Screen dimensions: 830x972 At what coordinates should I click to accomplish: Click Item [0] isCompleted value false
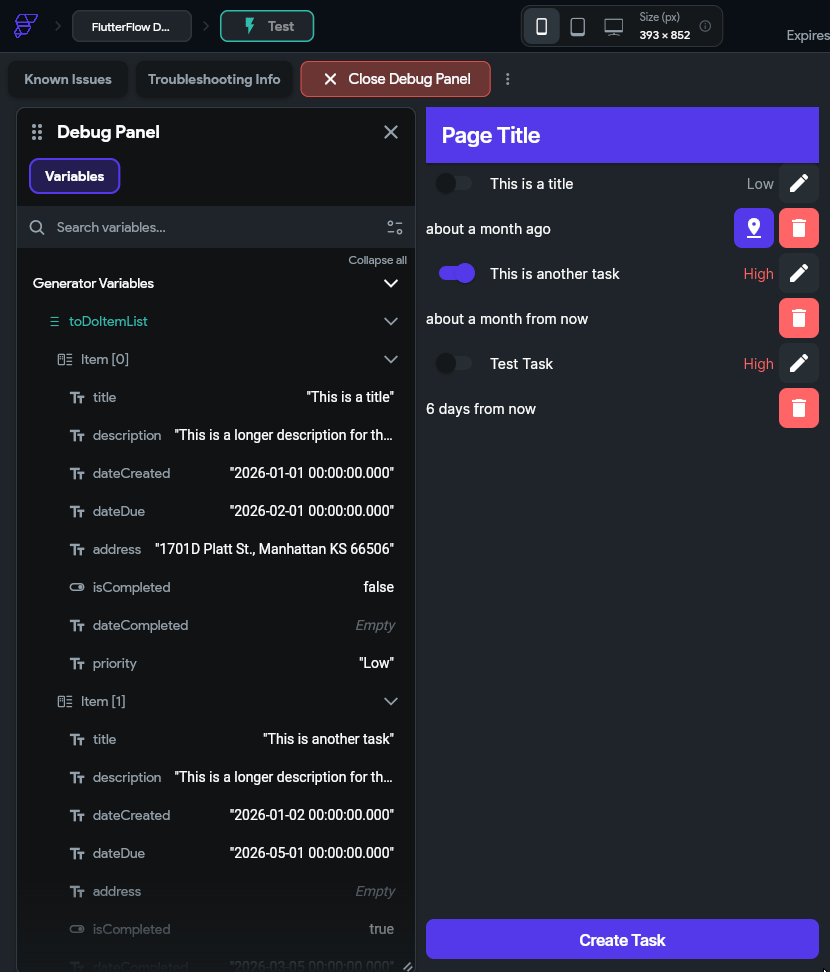[378, 587]
